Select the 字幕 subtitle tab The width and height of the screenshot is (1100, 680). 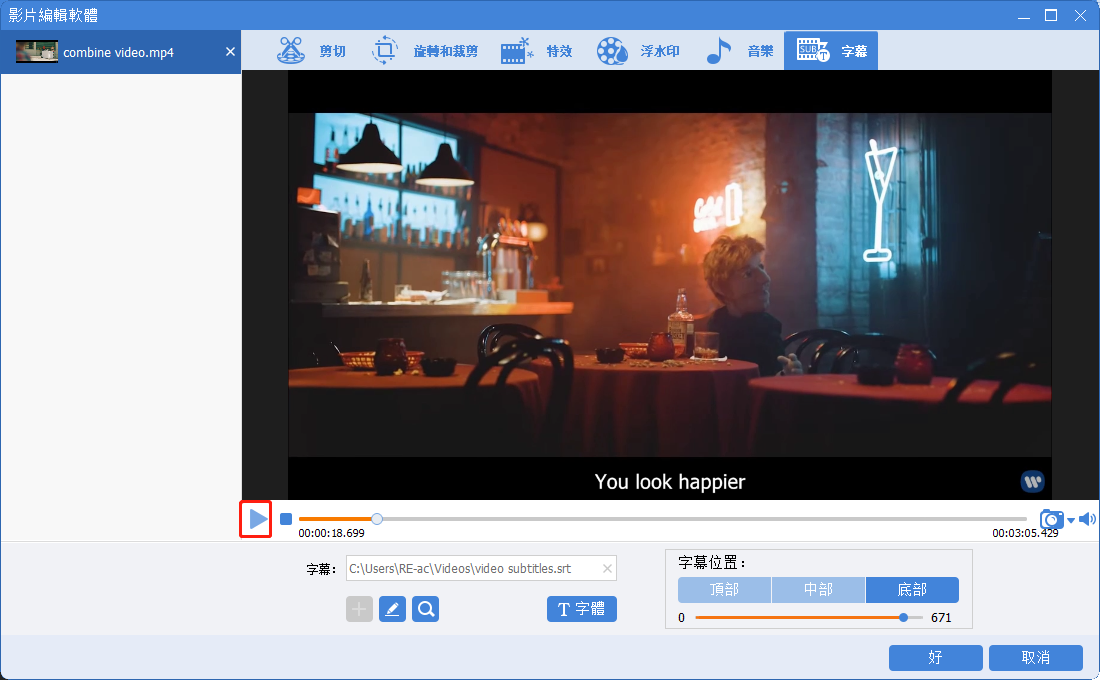click(831, 51)
